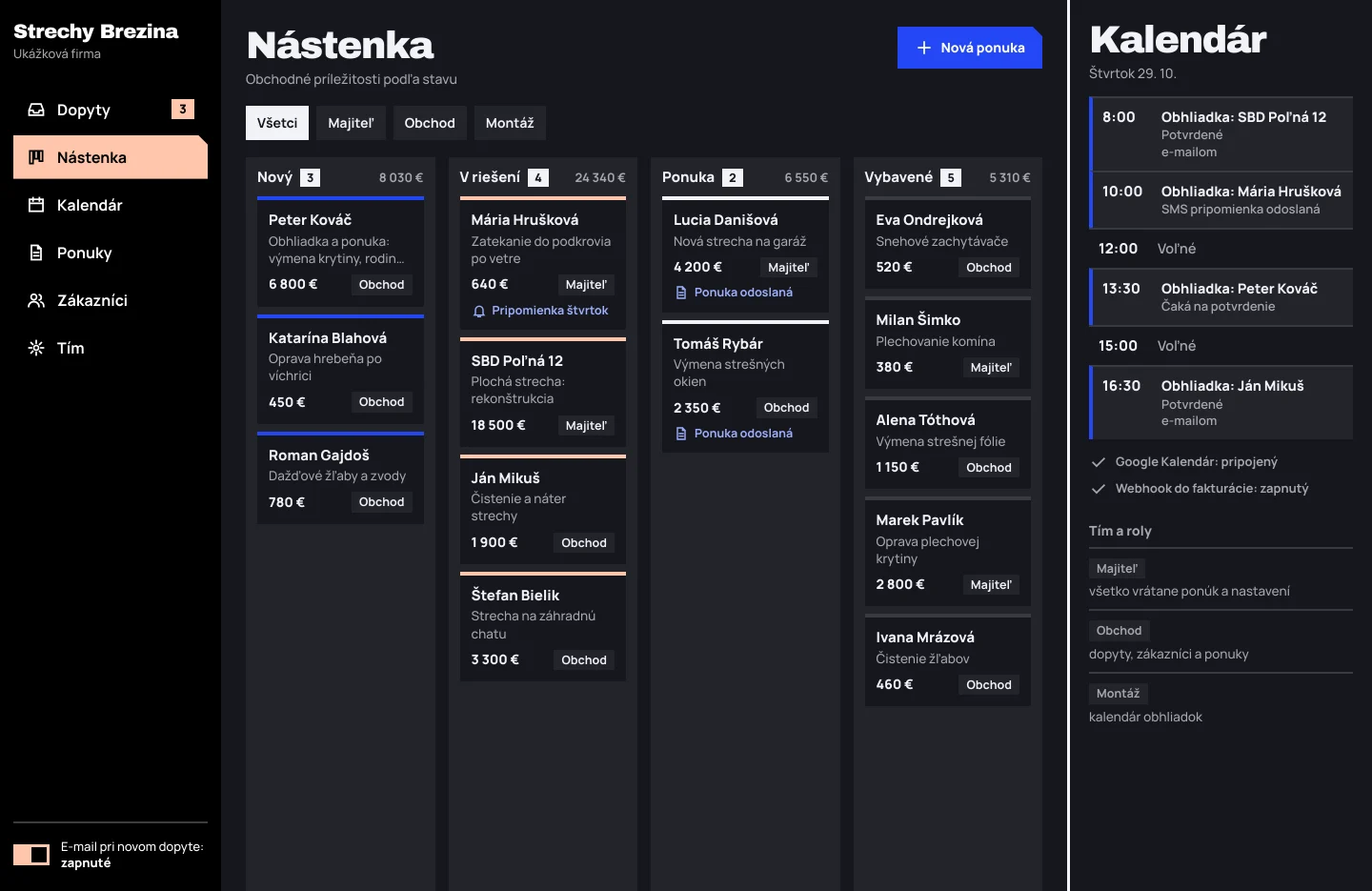
Task: Switch filter to Montáž tab
Action: click(510, 123)
